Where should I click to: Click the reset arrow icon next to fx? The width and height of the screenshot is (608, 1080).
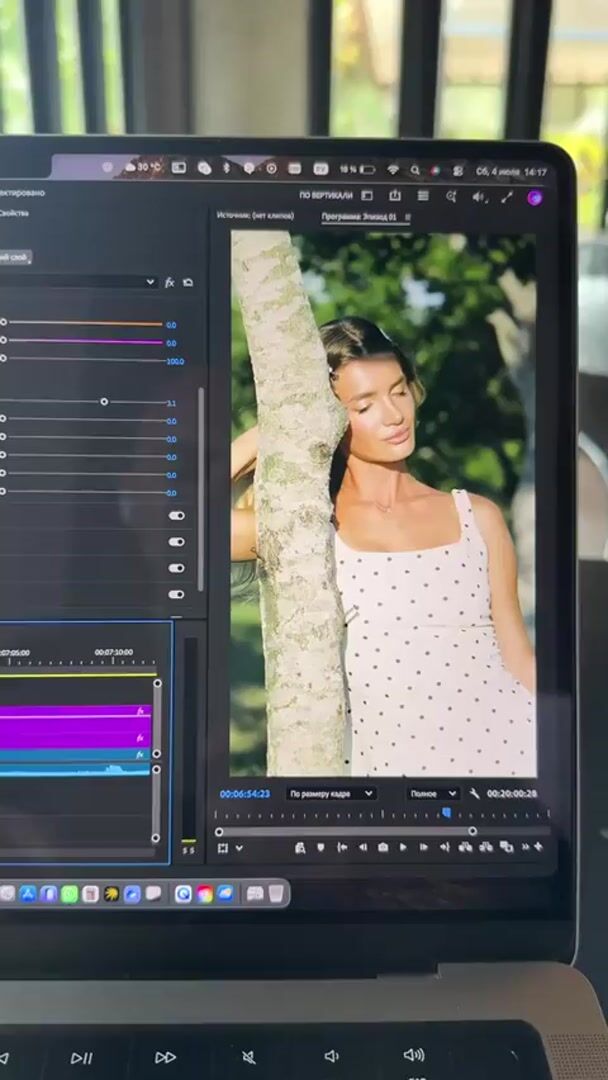click(x=188, y=282)
